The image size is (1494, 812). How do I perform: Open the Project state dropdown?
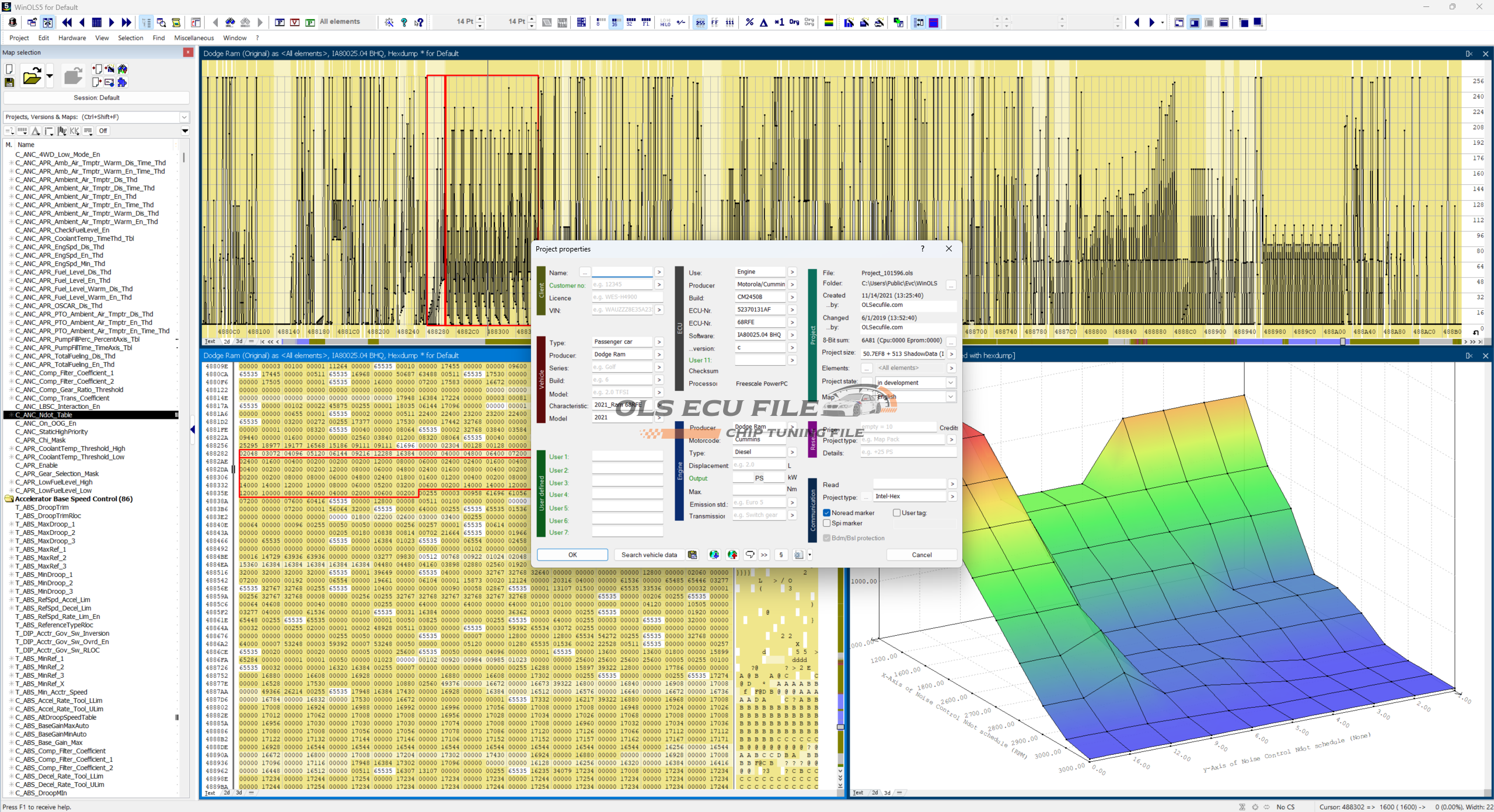point(950,383)
